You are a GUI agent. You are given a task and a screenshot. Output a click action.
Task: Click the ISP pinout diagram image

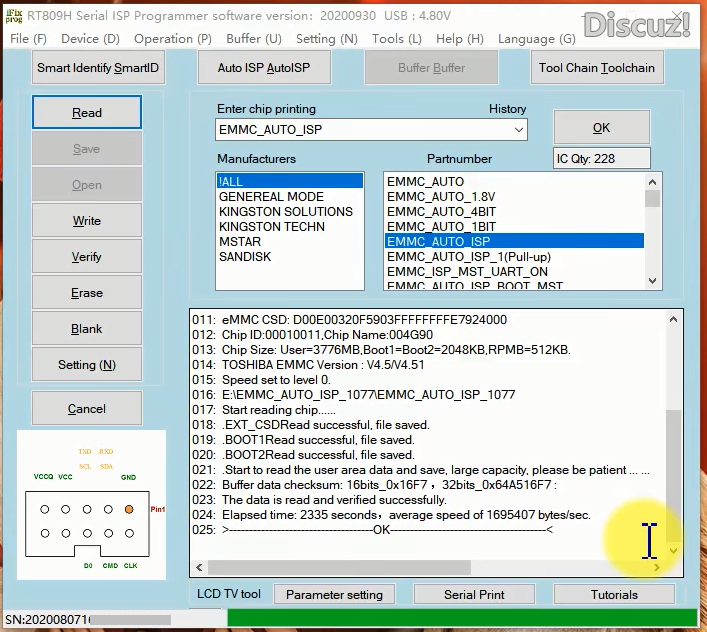(x=91, y=505)
